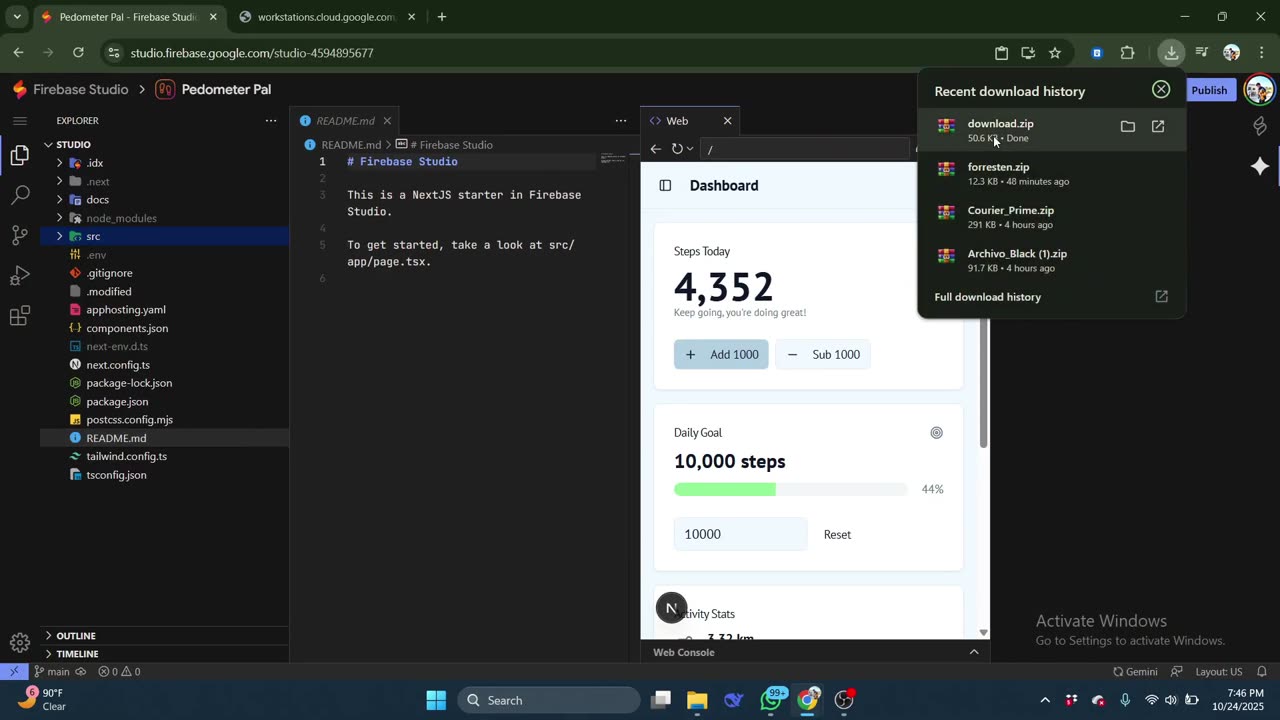Switch to the README.md editor tab
The width and height of the screenshot is (1280, 720).
(345, 121)
